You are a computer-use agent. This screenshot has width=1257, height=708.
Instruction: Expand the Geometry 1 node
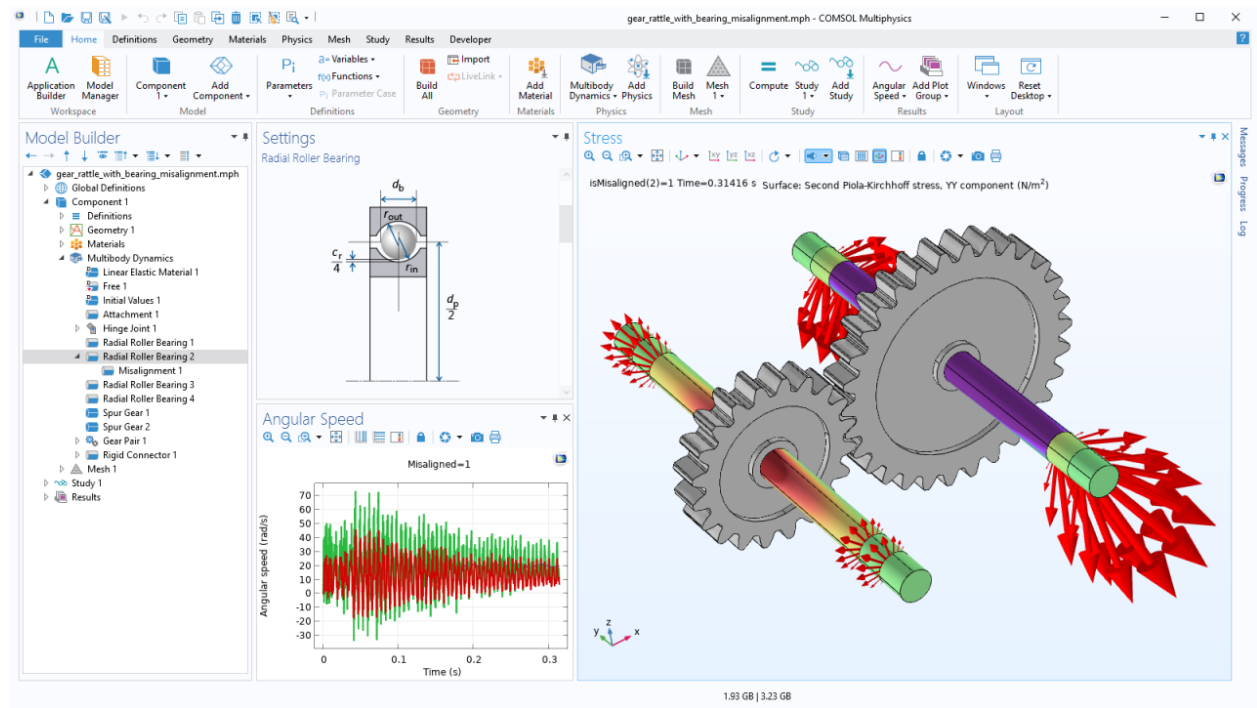[62, 230]
